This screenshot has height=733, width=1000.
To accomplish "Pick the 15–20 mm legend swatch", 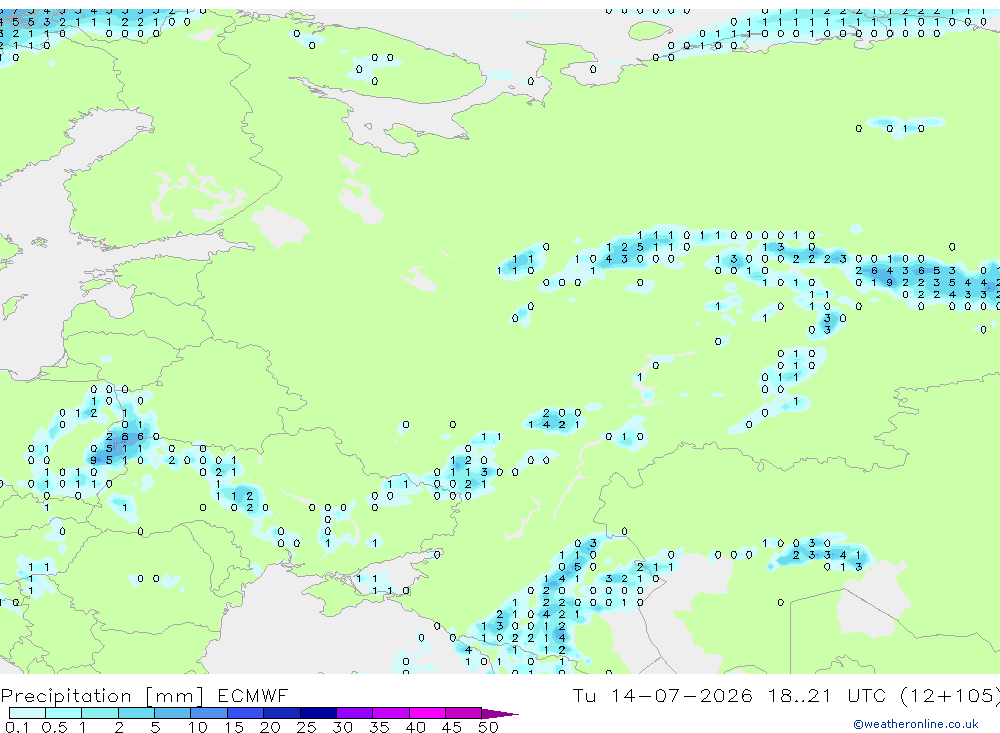I will point(245,713).
